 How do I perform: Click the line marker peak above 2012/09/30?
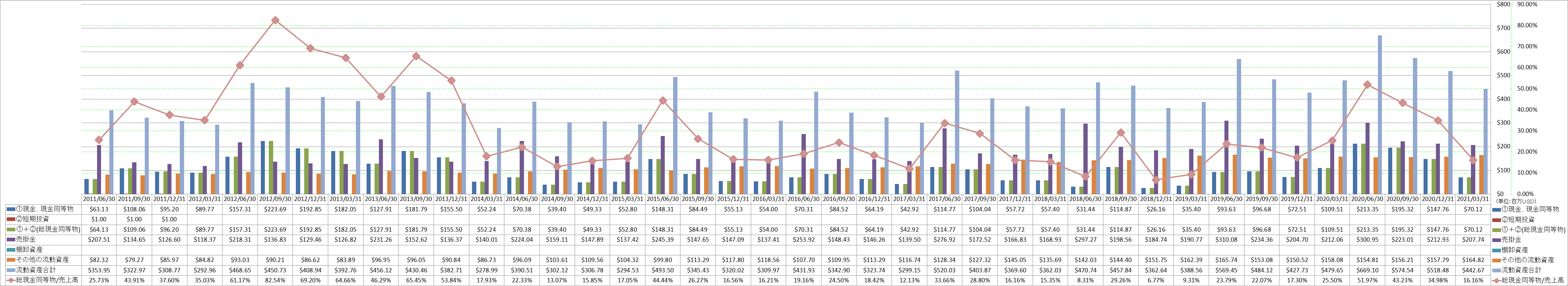[x=275, y=20]
